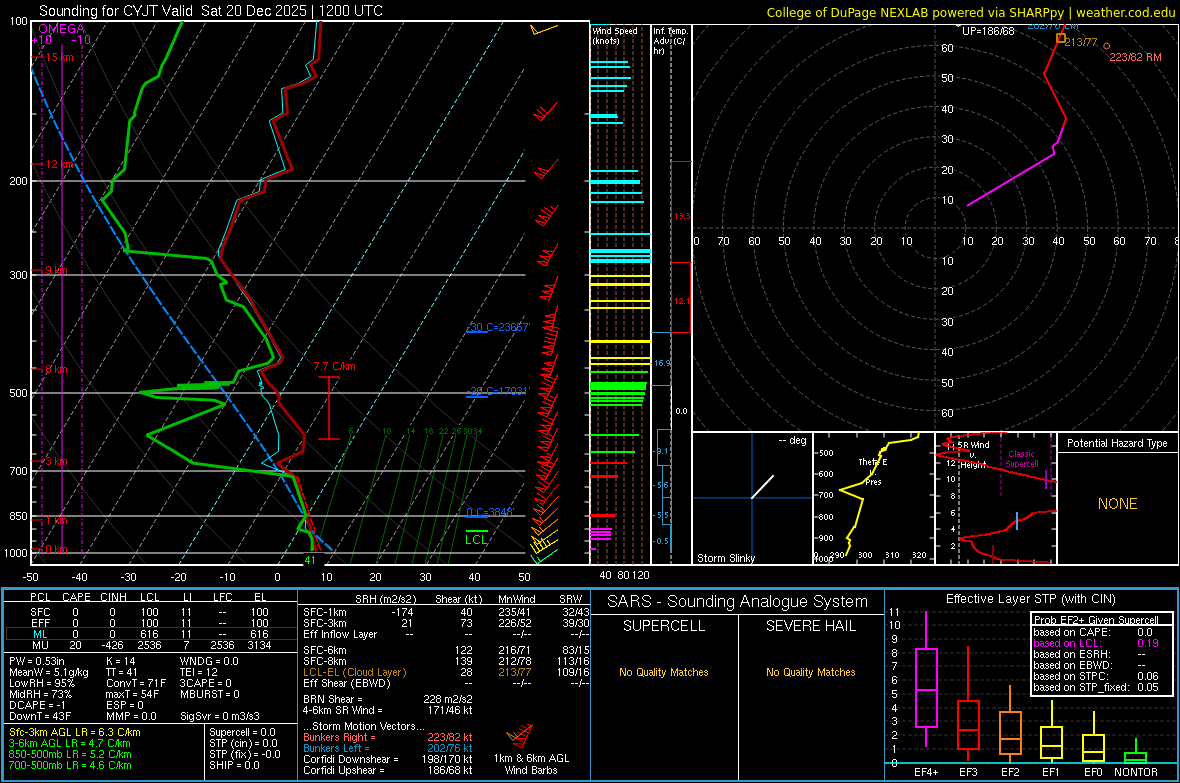Click the SR Wind v. Height plot
The width and height of the screenshot is (1180, 783).
click(x=996, y=498)
